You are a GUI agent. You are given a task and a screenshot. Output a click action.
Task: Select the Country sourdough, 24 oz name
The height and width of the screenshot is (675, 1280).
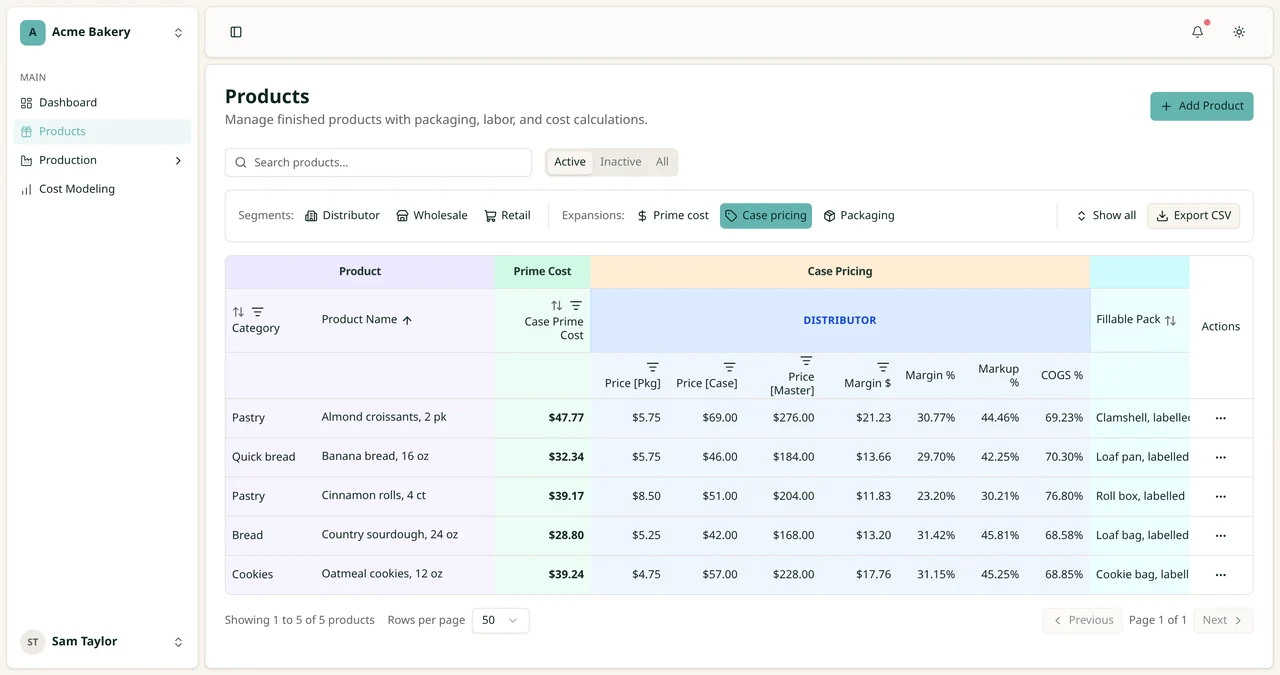pyautogui.click(x=390, y=534)
